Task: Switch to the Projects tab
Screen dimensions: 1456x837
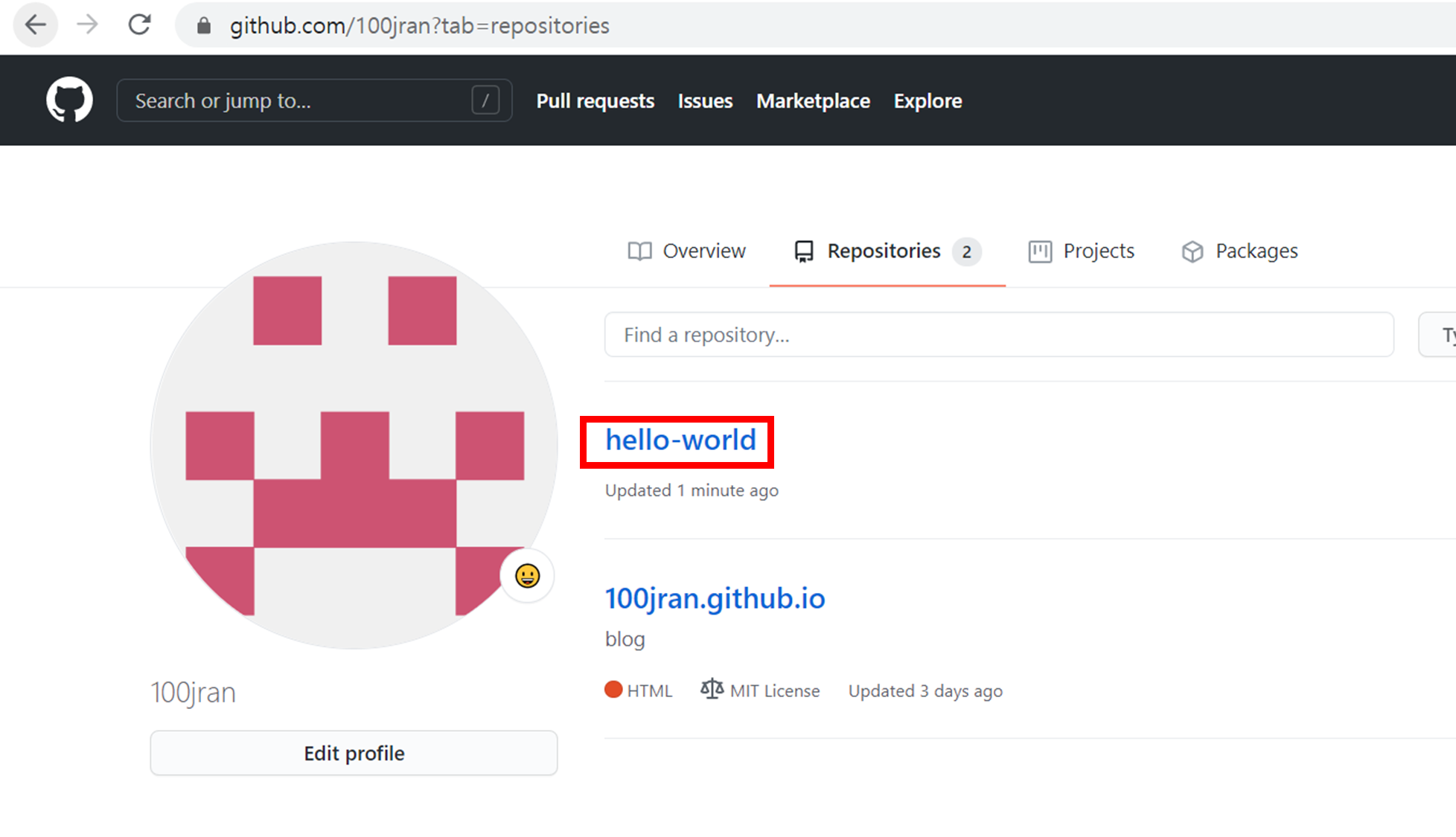Action: (x=1081, y=251)
